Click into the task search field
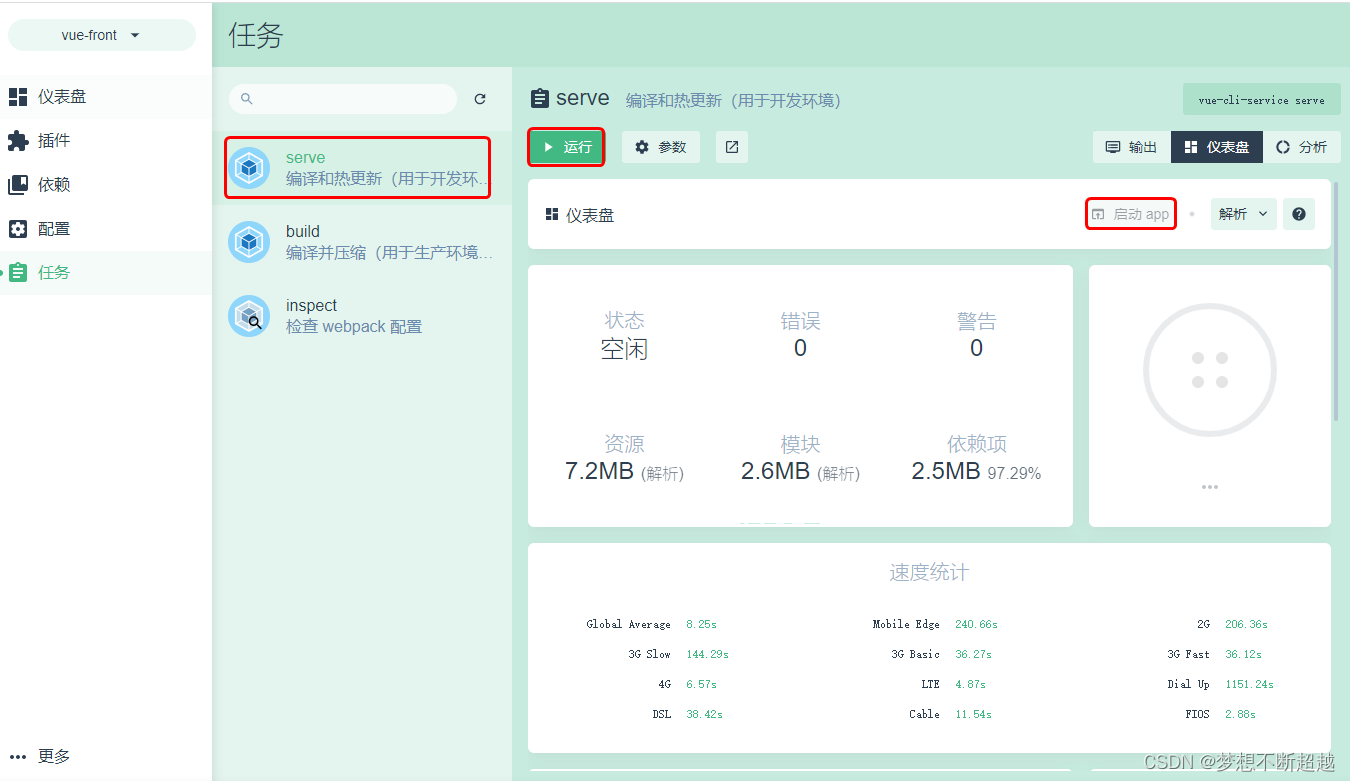The height and width of the screenshot is (781, 1350). pos(343,99)
